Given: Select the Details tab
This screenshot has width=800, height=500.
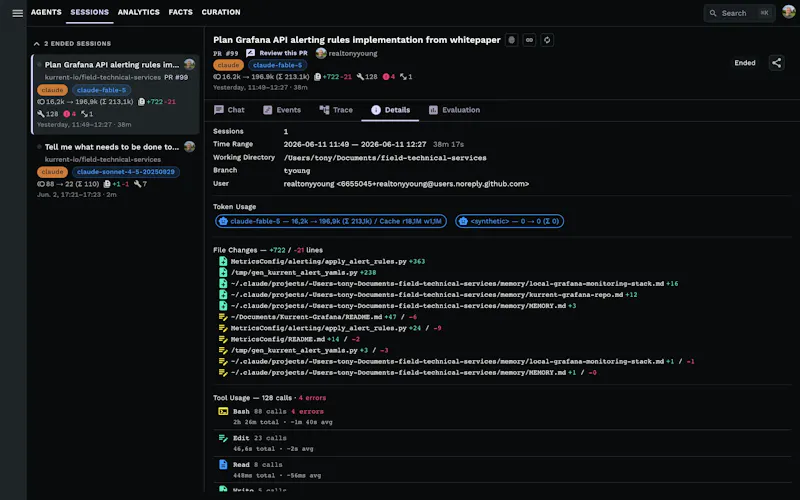Looking at the screenshot, I should click(x=390, y=110).
